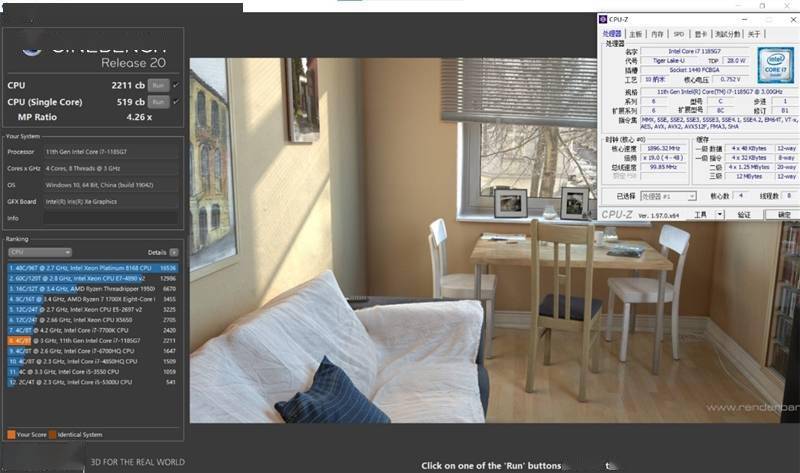Image resolution: width=800 pixels, height=473 pixels.
Task: Click the MP Ratio 4.26 x value
Action: (139, 117)
